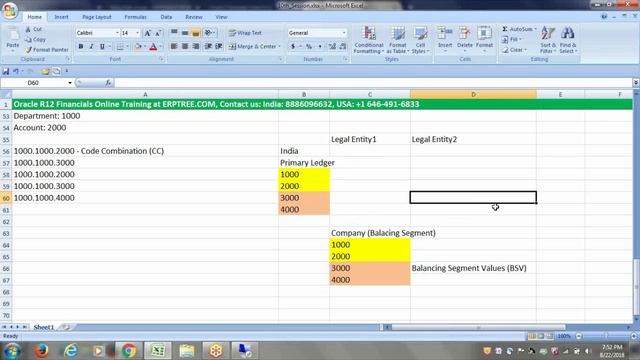Switch to the Formulas tab
The width and height of the screenshot is (640, 360).
[136, 17]
